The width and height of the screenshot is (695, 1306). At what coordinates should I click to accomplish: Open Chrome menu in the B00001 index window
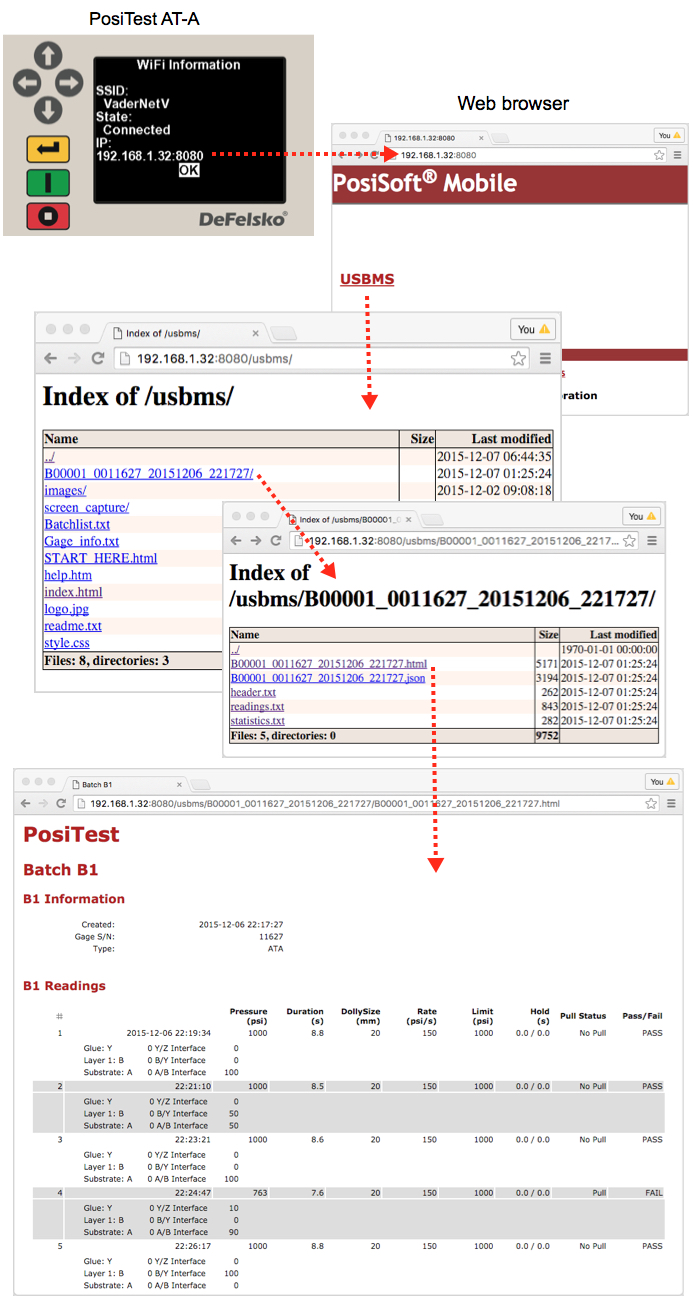651,540
